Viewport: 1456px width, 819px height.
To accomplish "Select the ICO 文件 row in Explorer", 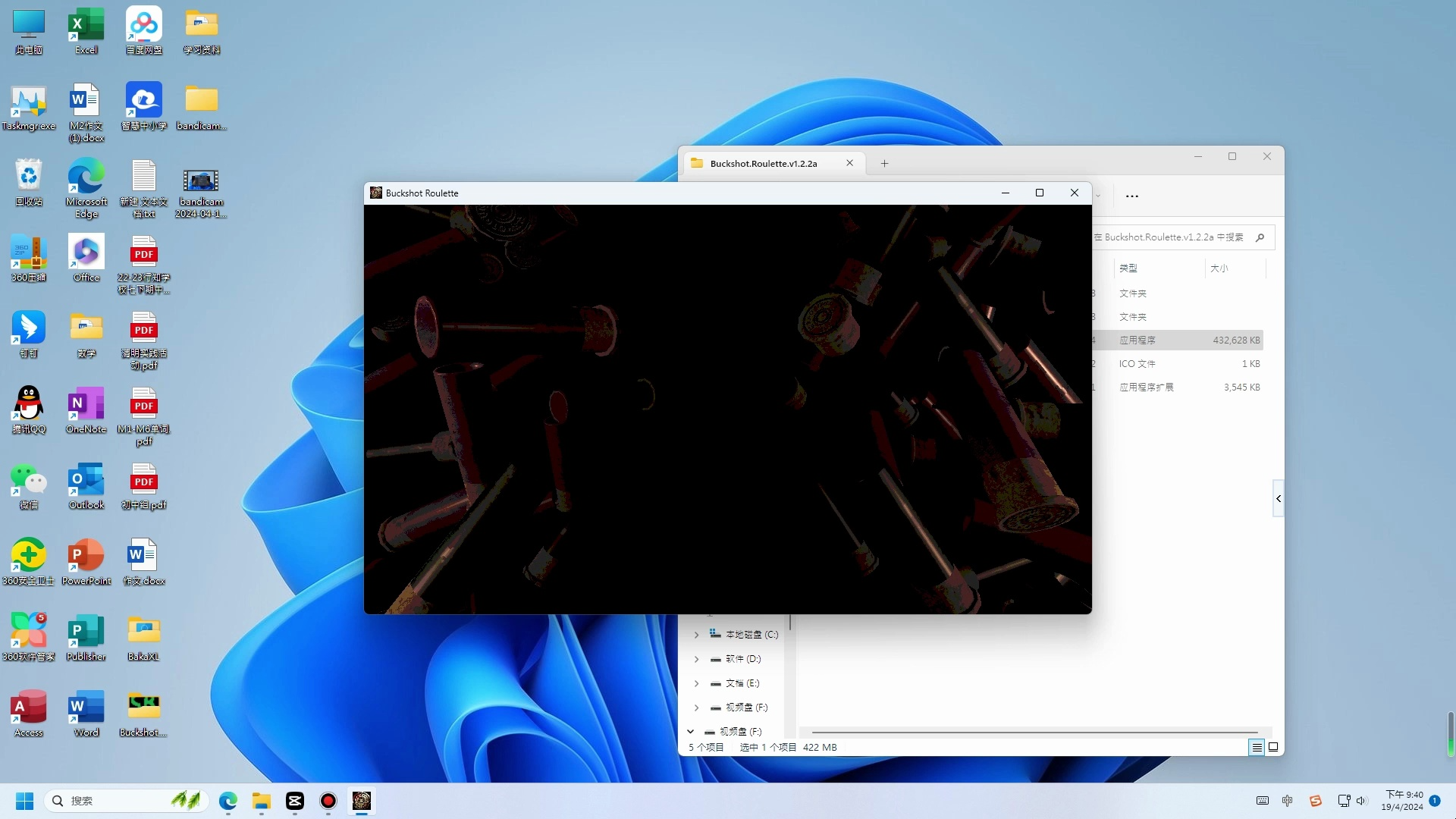I will tap(1178, 364).
